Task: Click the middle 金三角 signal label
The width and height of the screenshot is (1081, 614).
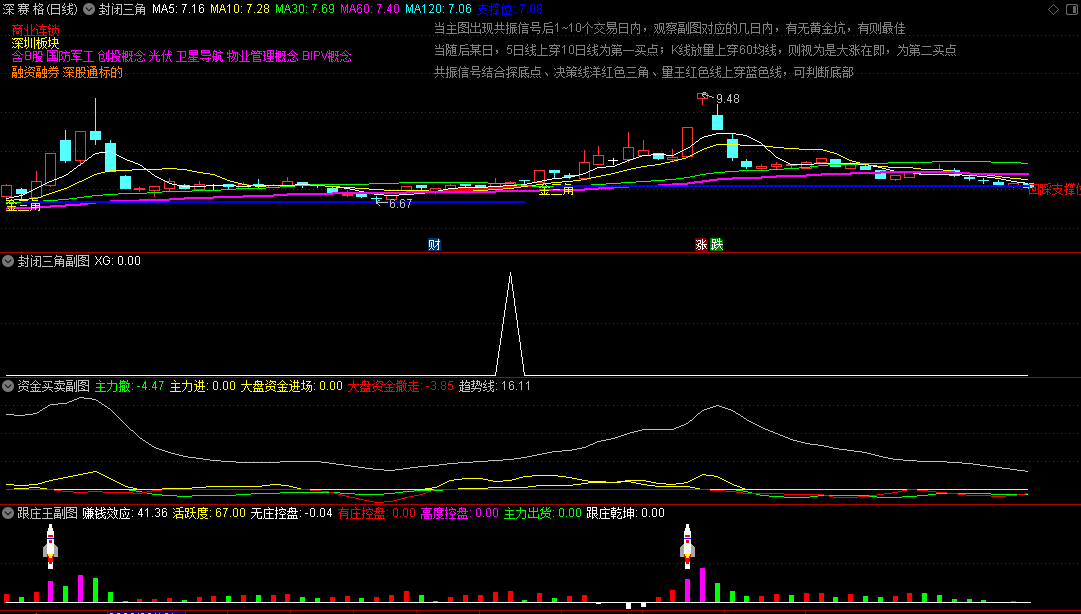Action: coord(556,190)
